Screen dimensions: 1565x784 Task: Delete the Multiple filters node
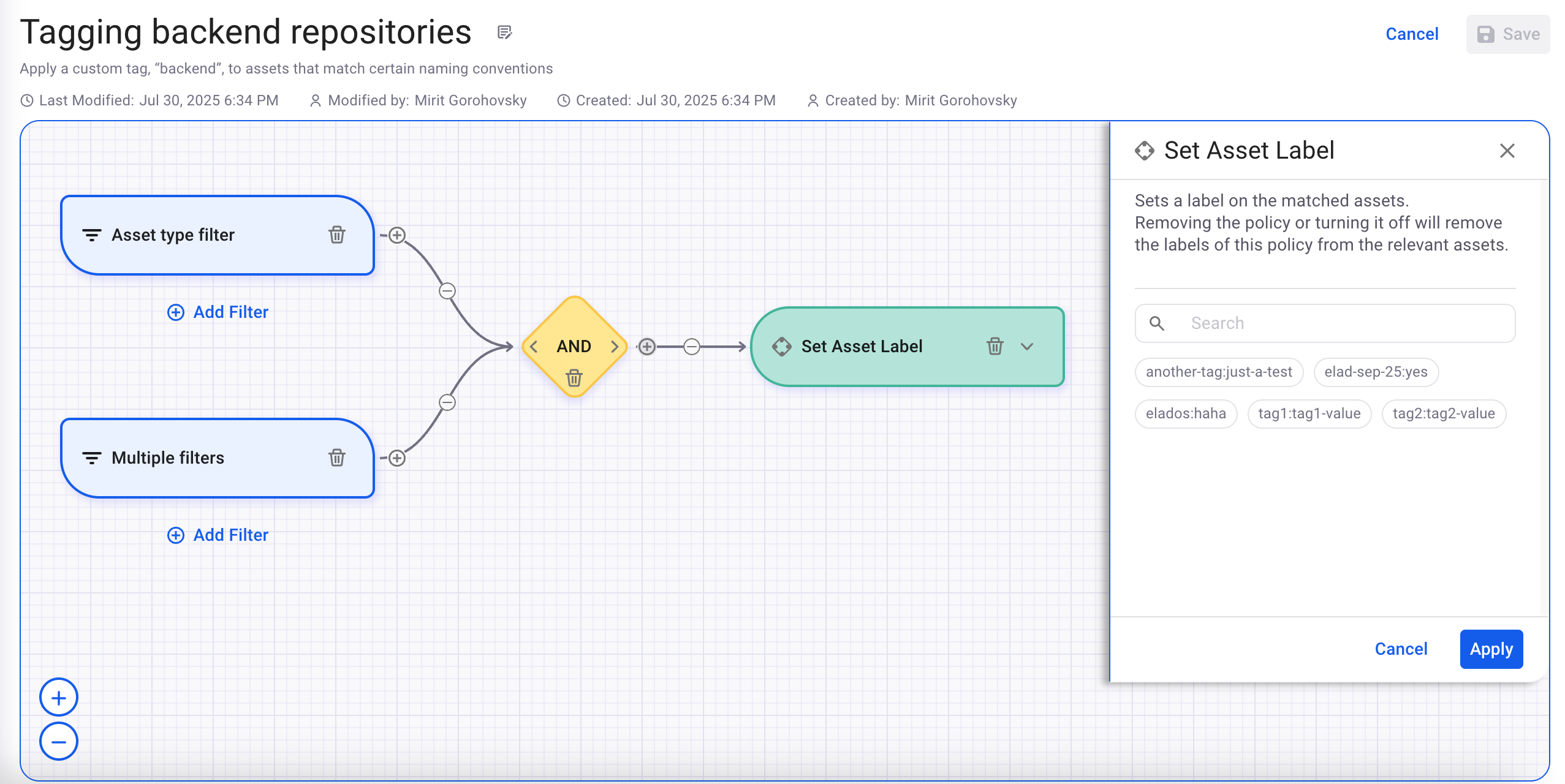336,458
